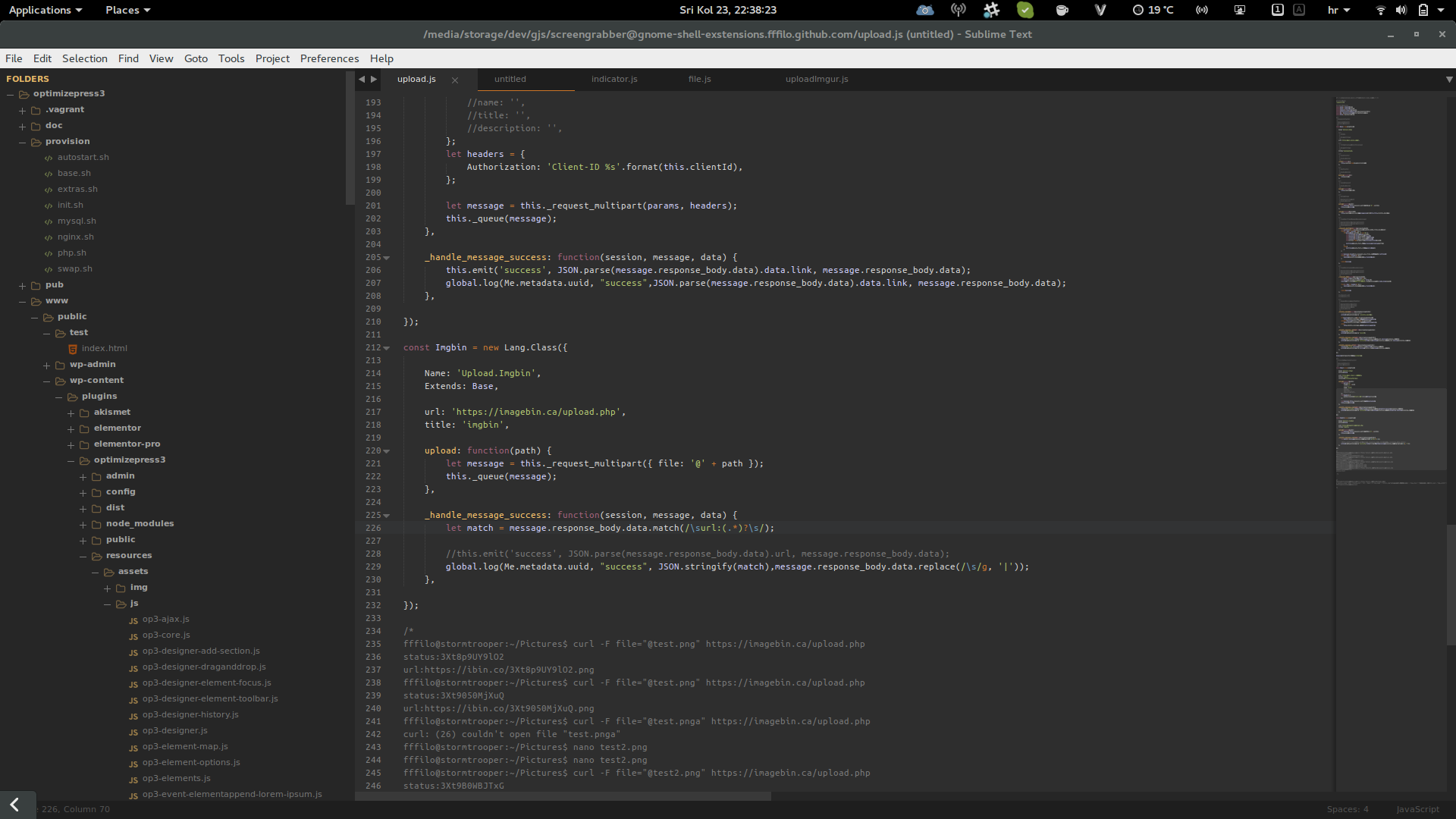Click the HTML file icon beside index.html
This screenshot has height=819, width=1456.
coord(73,349)
